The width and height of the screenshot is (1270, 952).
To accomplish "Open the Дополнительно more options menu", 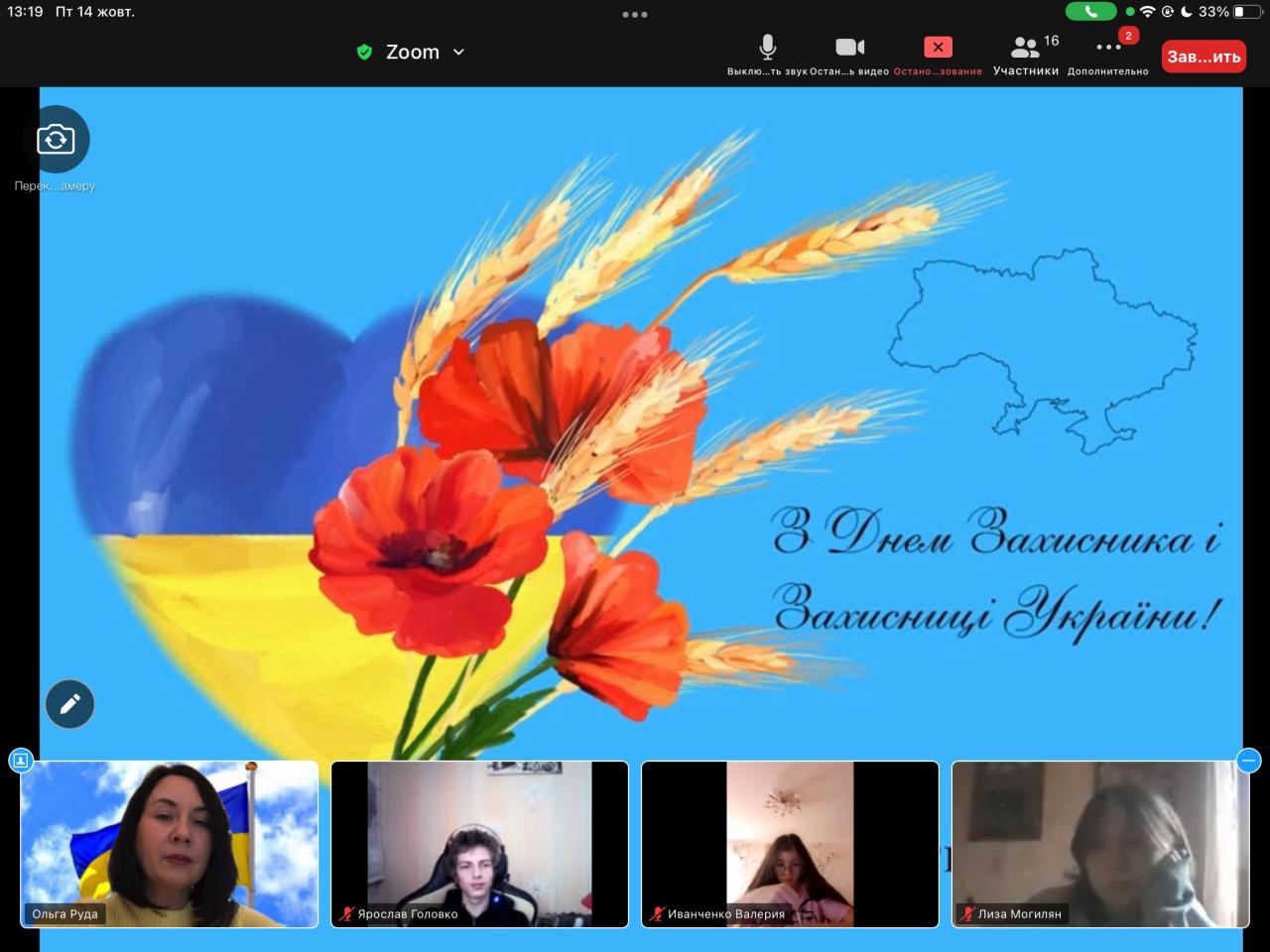I will point(1107,55).
